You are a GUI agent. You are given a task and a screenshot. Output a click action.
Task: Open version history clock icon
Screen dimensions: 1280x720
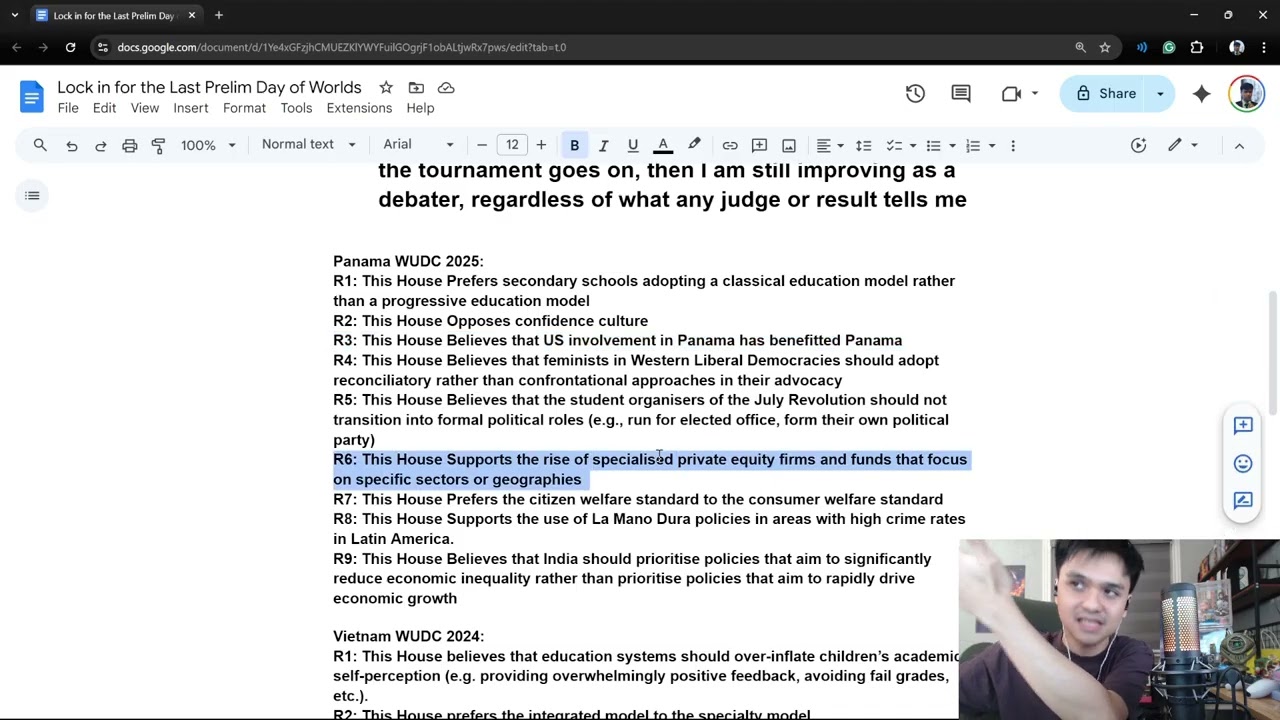915,93
